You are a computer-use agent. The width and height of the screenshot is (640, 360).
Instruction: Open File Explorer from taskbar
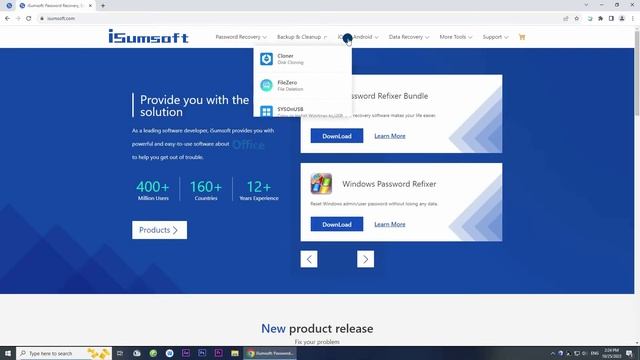[235, 353]
